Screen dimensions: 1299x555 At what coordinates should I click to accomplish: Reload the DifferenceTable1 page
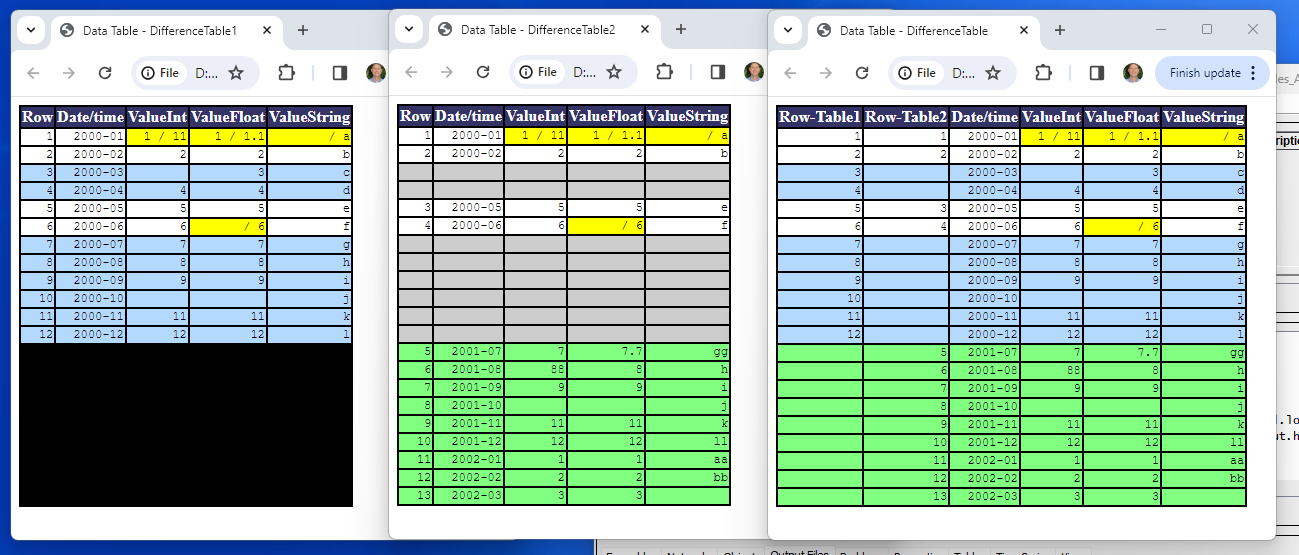[x=105, y=73]
